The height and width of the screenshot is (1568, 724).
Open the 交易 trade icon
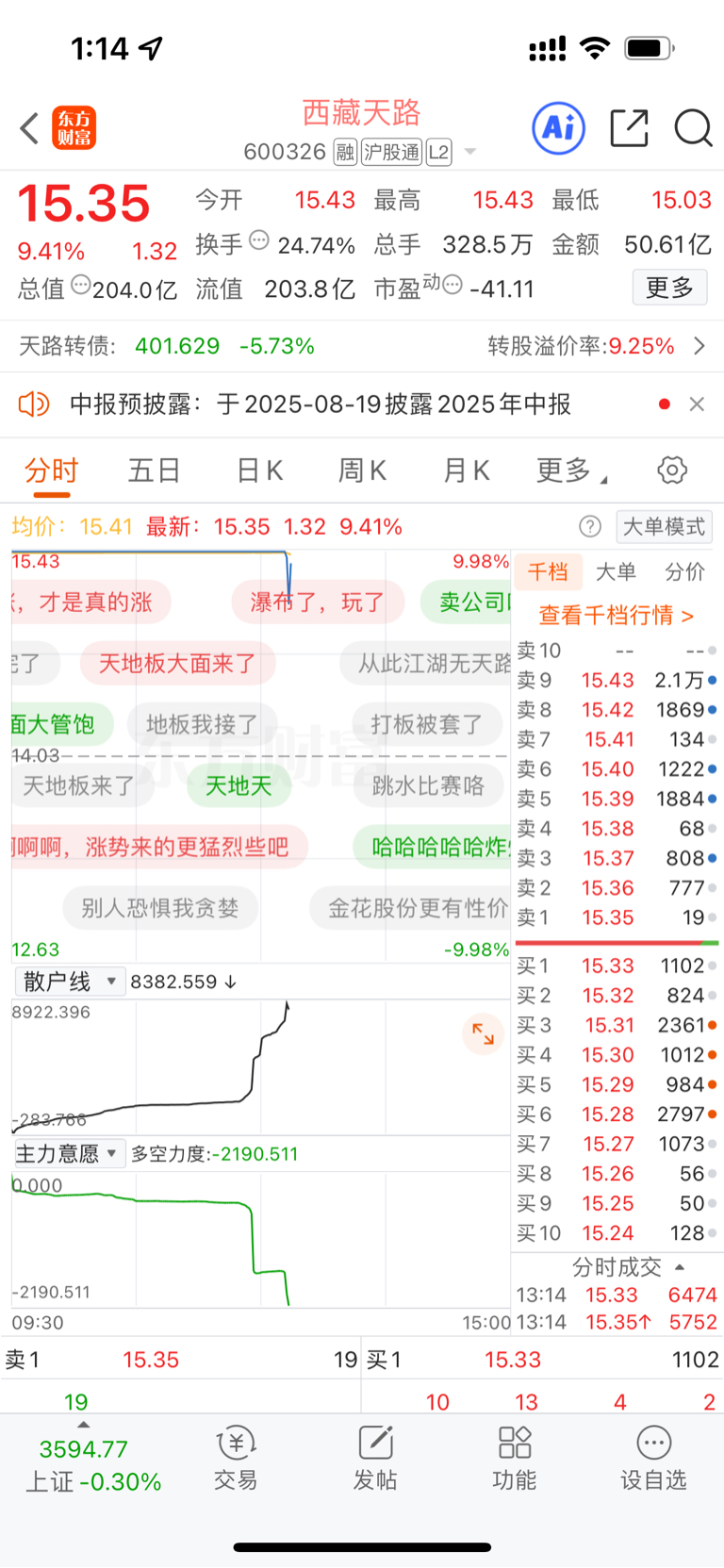236,1458
